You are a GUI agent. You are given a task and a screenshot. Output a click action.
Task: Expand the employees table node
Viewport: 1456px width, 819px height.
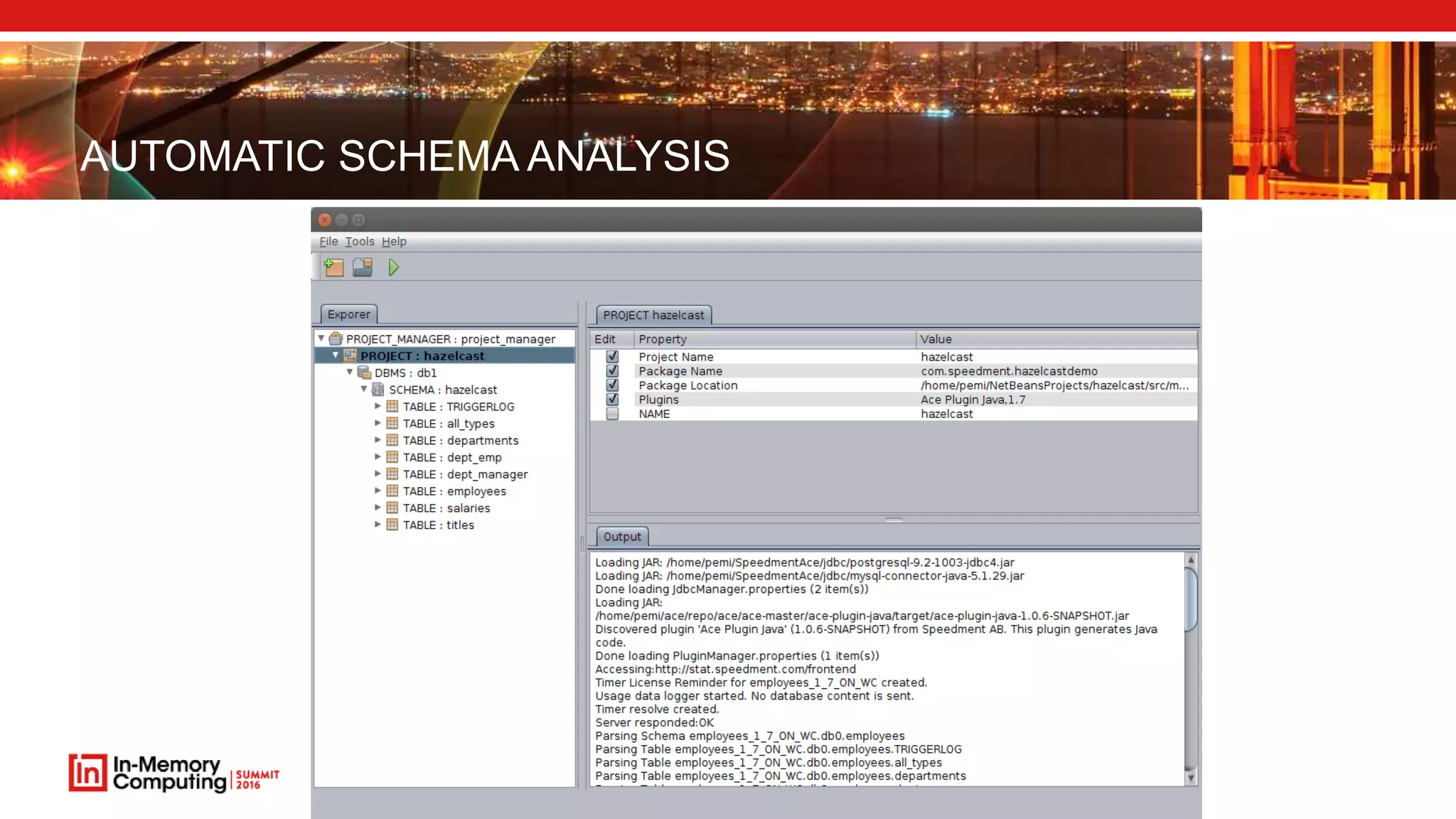[x=378, y=490]
